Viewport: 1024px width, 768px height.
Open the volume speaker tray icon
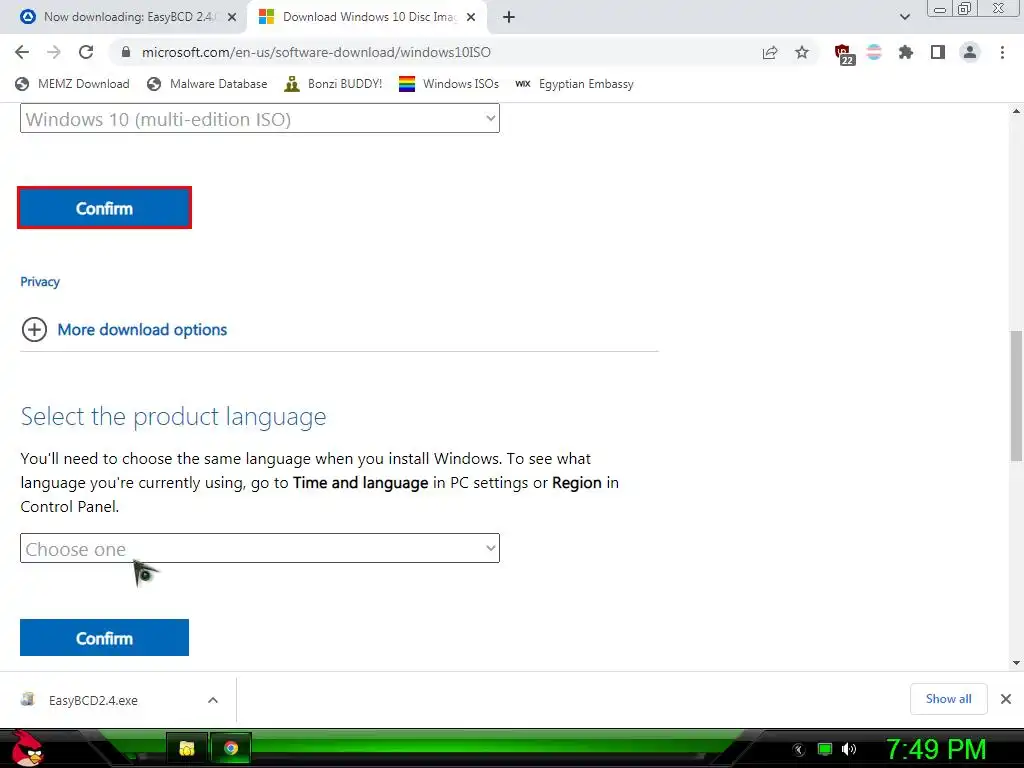coord(849,749)
